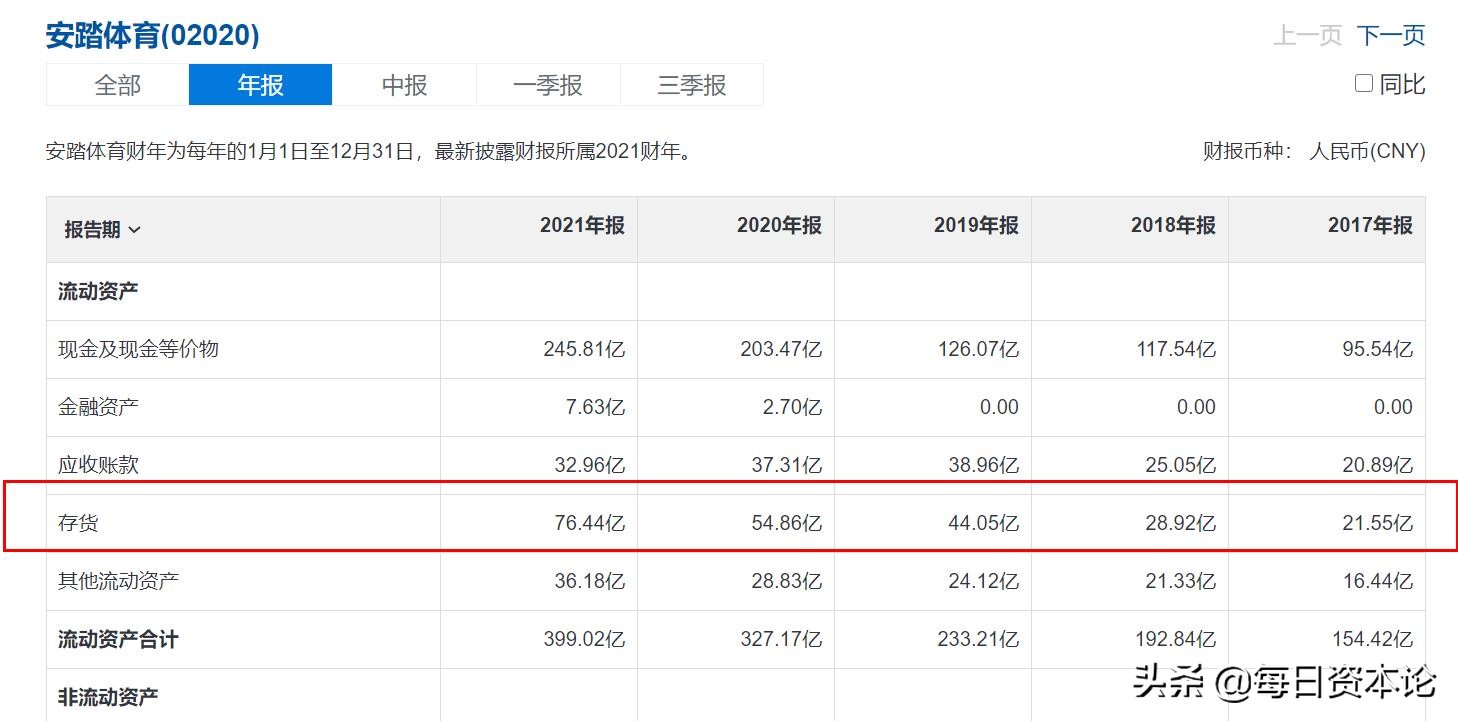Click the 117.54亿 cash value

[1175, 349]
